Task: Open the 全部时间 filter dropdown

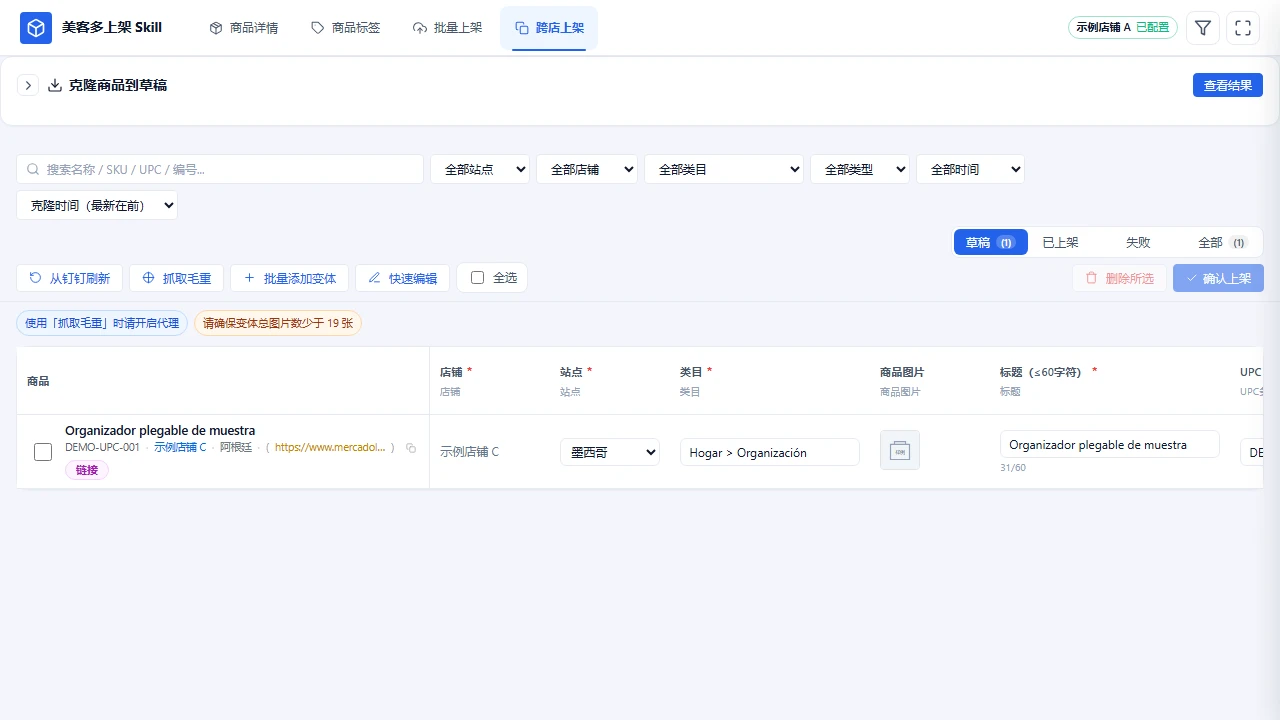Action: click(970, 169)
